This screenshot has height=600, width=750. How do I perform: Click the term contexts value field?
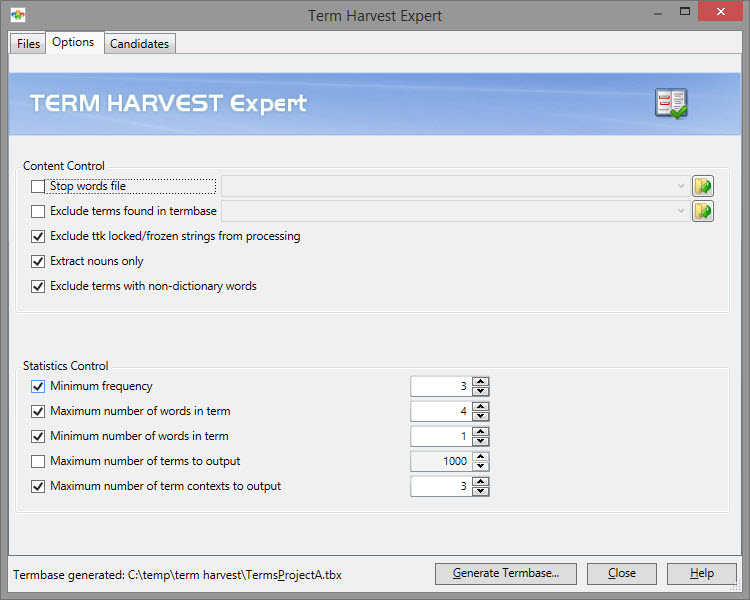[441, 486]
